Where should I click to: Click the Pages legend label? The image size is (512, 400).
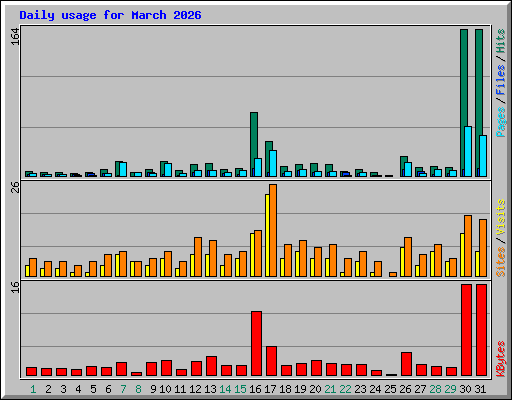click(500, 122)
